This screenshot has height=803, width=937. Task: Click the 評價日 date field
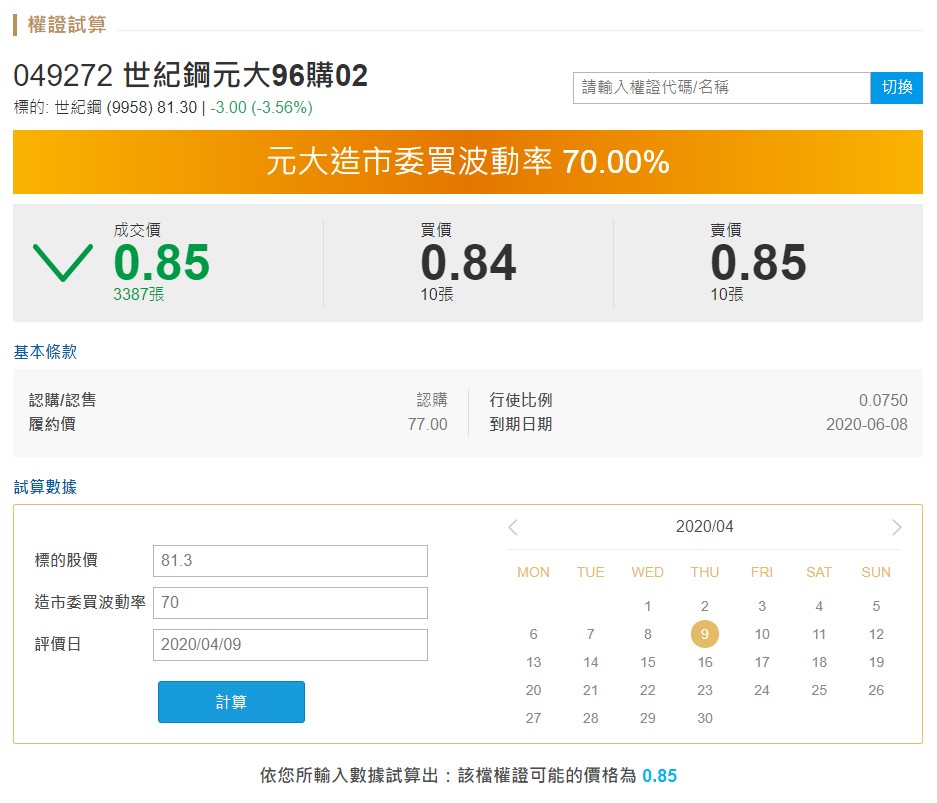point(290,645)
